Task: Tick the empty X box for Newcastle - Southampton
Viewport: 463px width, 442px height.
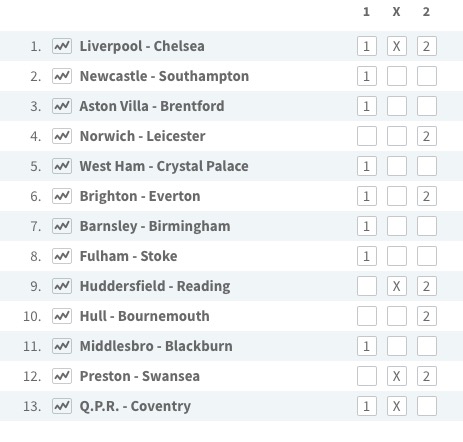Action: click(x=397, y=76)
